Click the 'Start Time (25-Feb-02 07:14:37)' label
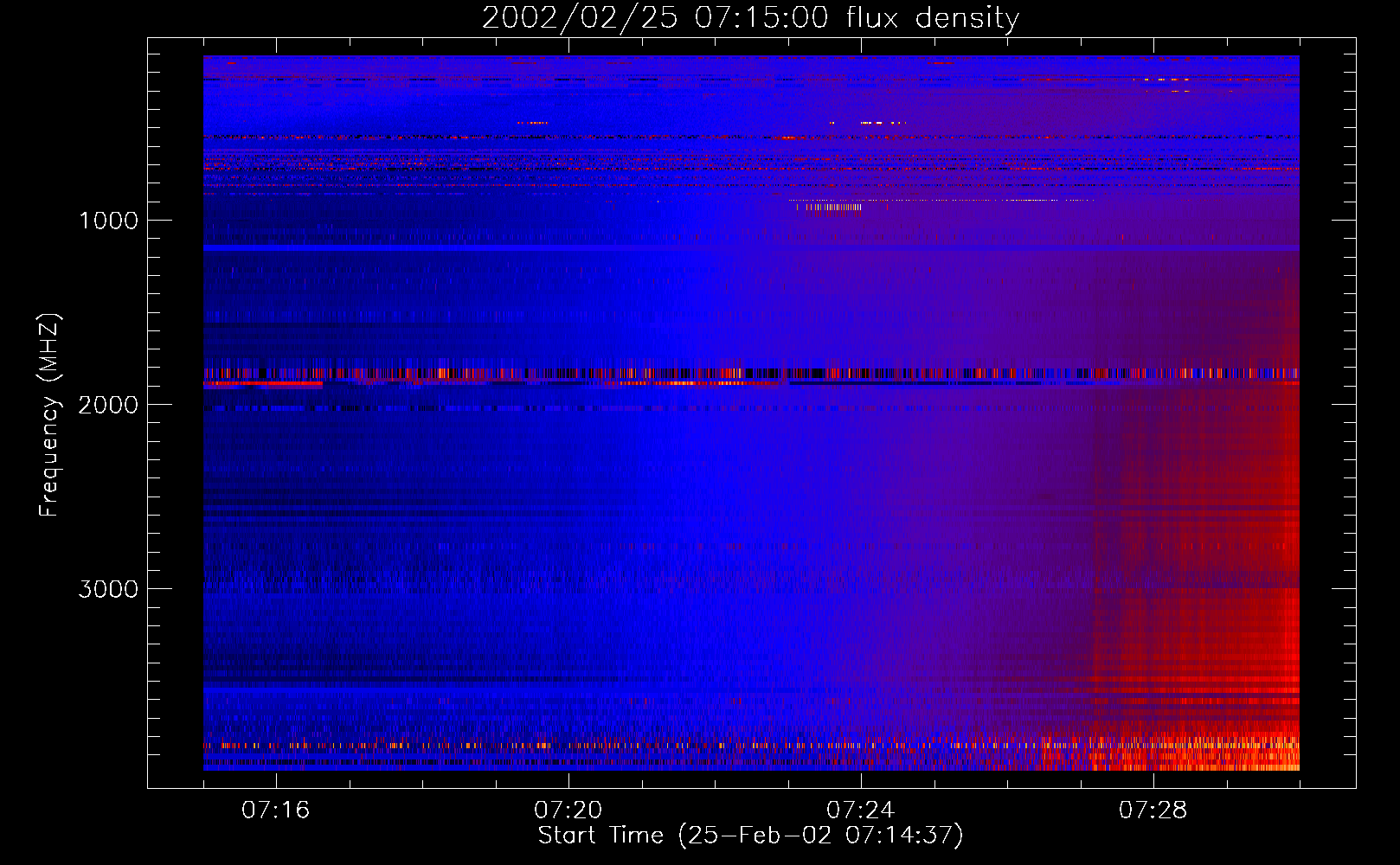The width and height of the screenshot is (1400, 865). click(x=750, y=836)
